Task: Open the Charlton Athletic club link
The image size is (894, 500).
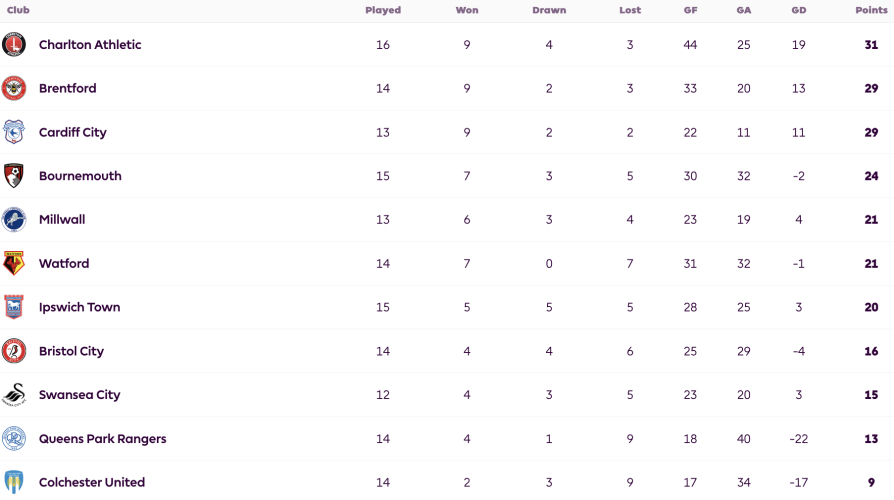Action: (90, 44)
